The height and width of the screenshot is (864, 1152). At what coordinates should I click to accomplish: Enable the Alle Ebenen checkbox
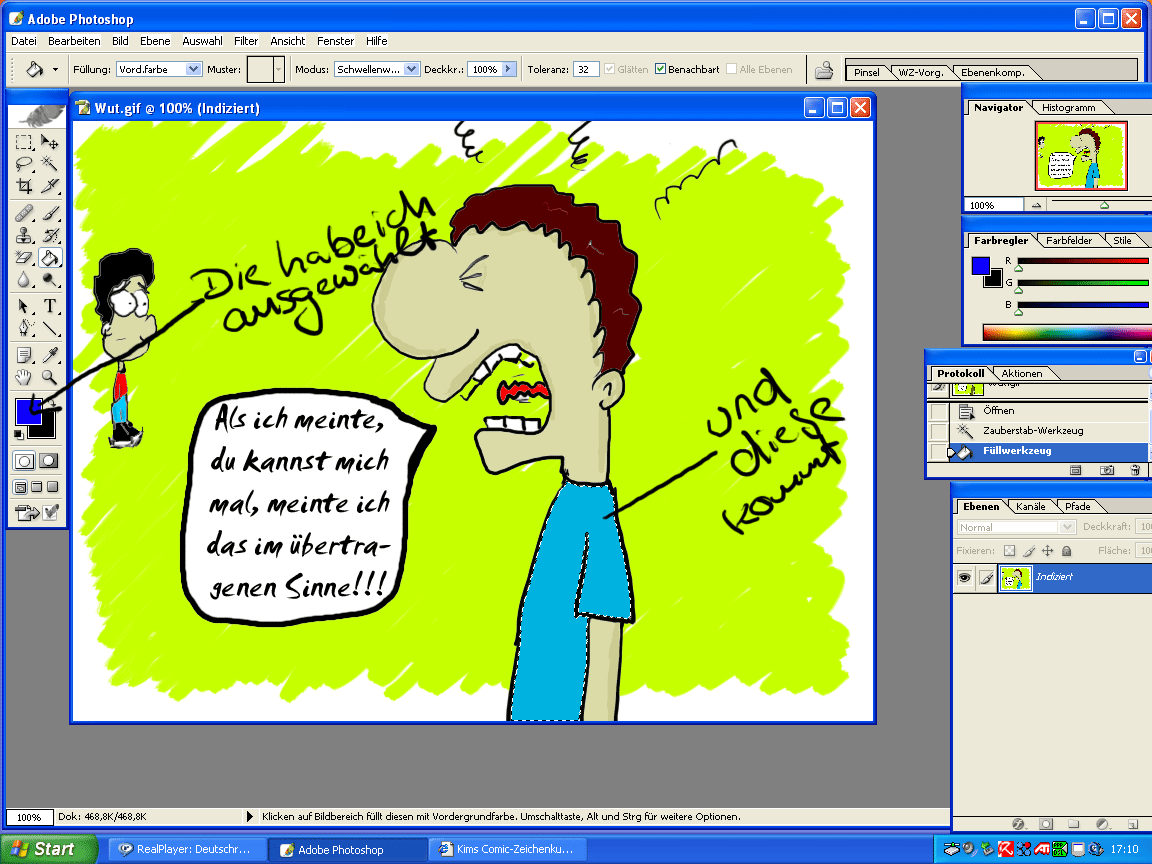pos(731,70)
